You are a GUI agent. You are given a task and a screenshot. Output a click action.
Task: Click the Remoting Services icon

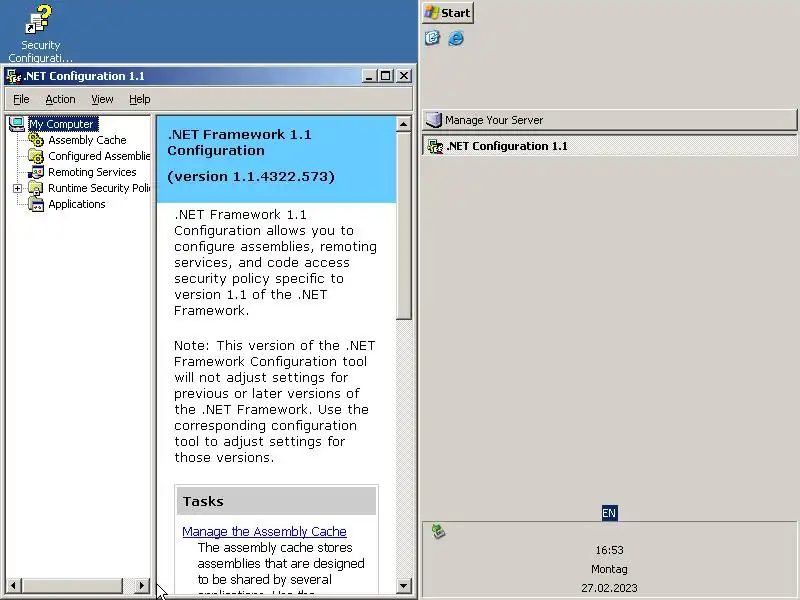point(36,172)
